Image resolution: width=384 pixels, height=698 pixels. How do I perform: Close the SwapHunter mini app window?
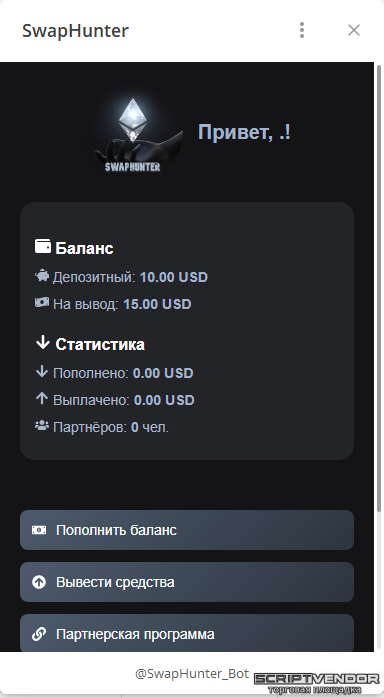354,30
